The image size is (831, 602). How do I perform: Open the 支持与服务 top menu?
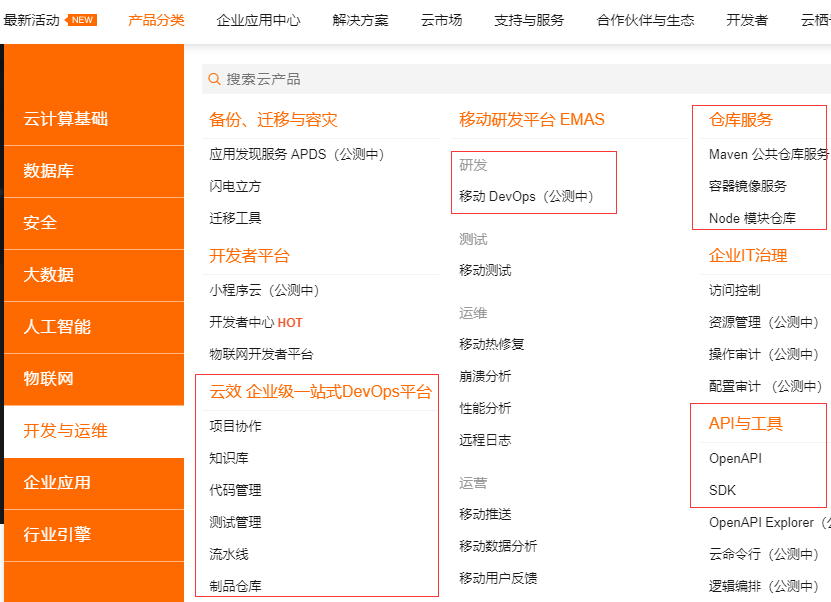[529, 20]
